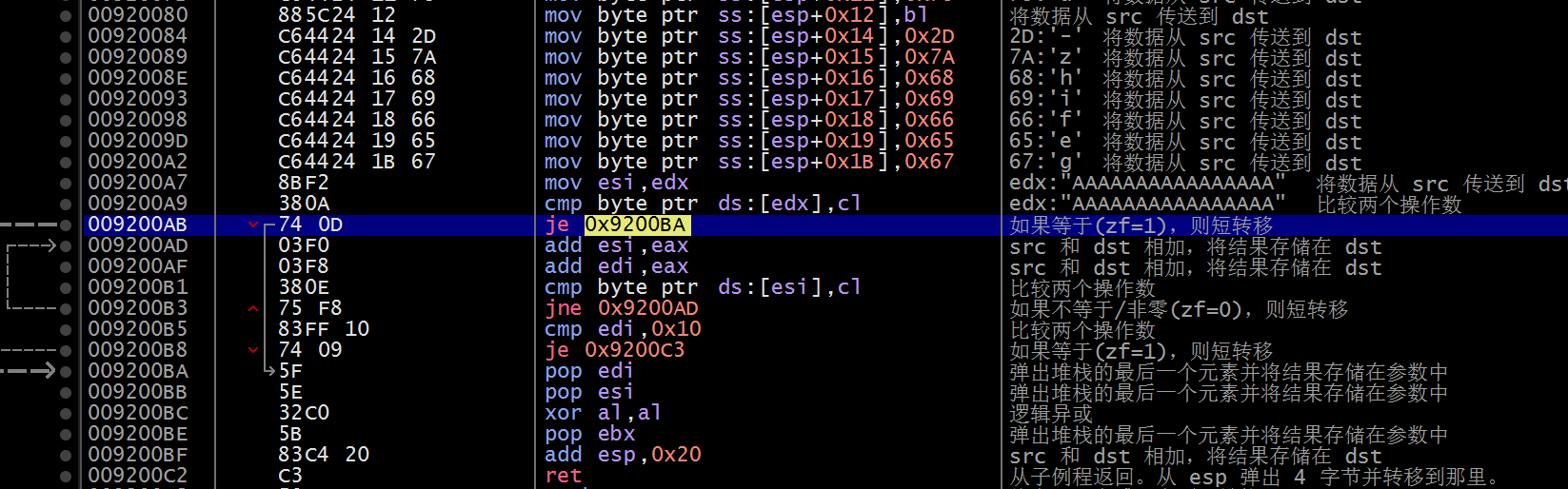
Task: Click the jne 0x9200AD instruction
Action: (x=622, y=308)
